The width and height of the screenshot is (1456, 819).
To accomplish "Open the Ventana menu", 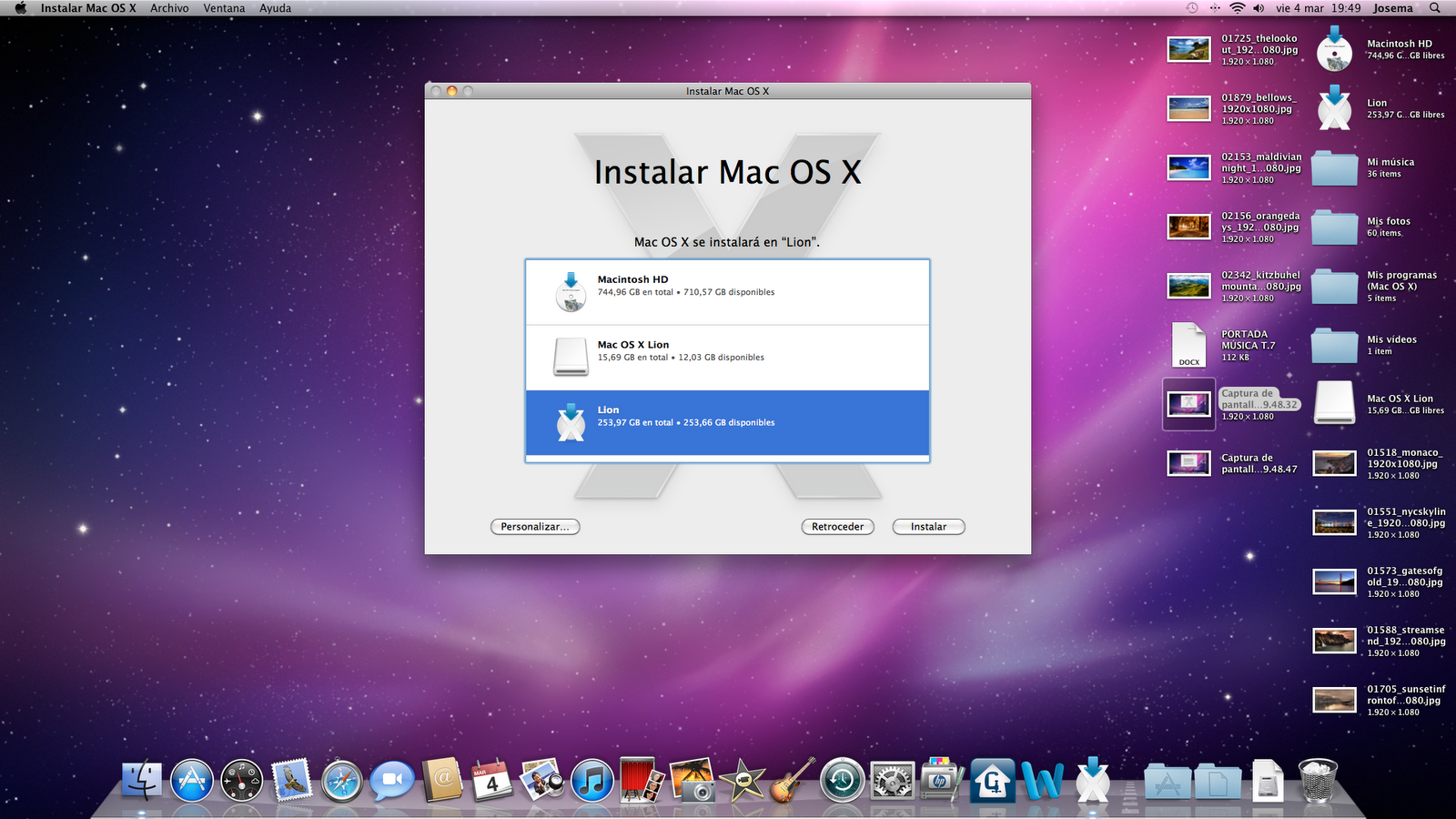I will click(x=224, y=8).
